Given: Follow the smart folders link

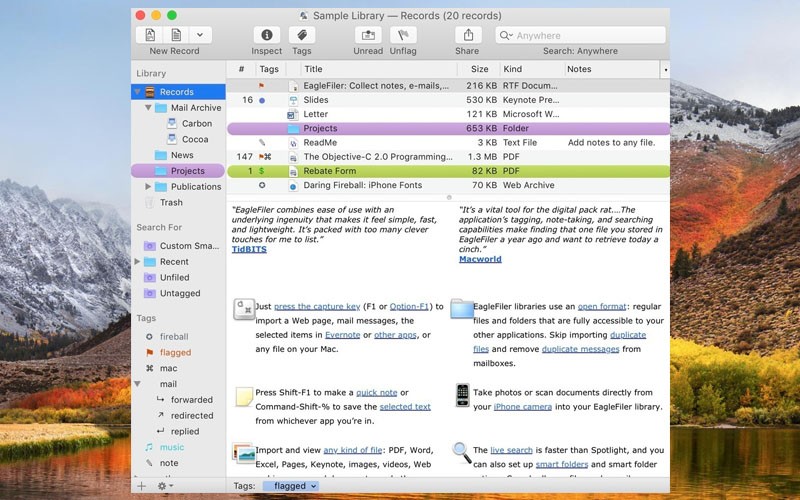Looking at the screenshot, I should pyautogui.click(x=562, y=465).
